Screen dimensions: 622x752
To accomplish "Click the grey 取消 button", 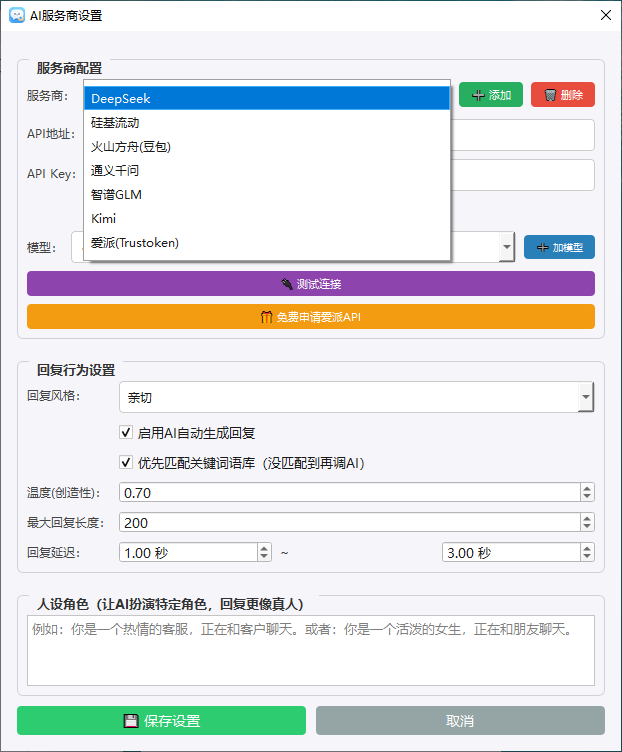I will coord(460,720).
